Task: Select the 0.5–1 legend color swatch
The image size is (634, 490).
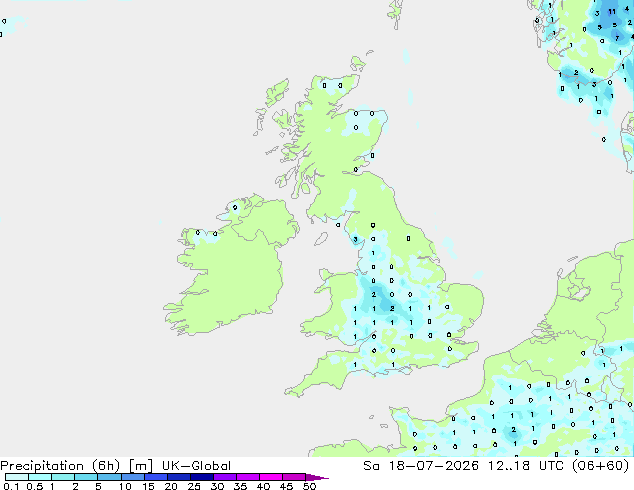Action: pos(40,477)
